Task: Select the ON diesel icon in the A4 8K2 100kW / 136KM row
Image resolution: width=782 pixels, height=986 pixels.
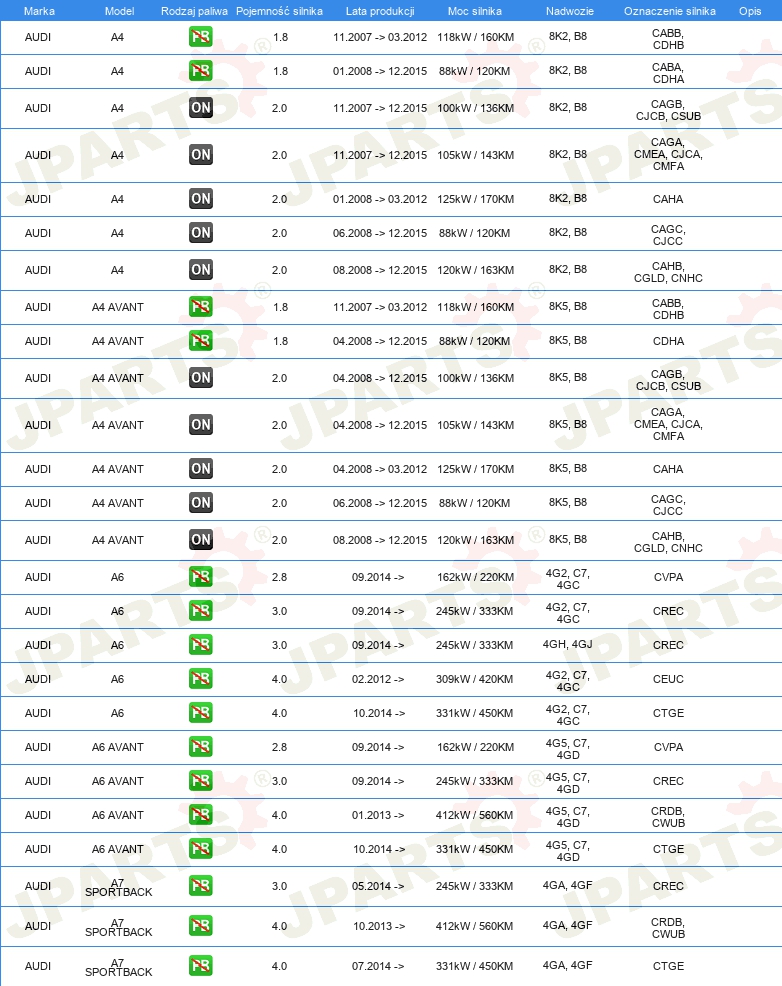Action: pos(201,108)
